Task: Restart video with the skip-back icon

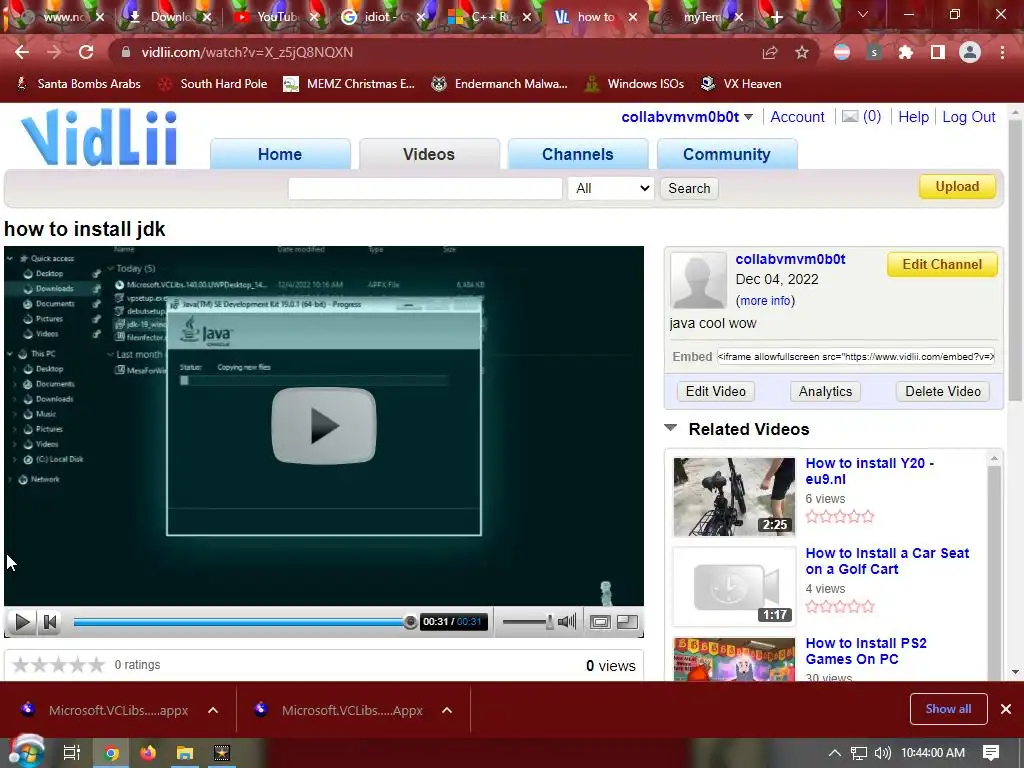Action: (50, 622)
